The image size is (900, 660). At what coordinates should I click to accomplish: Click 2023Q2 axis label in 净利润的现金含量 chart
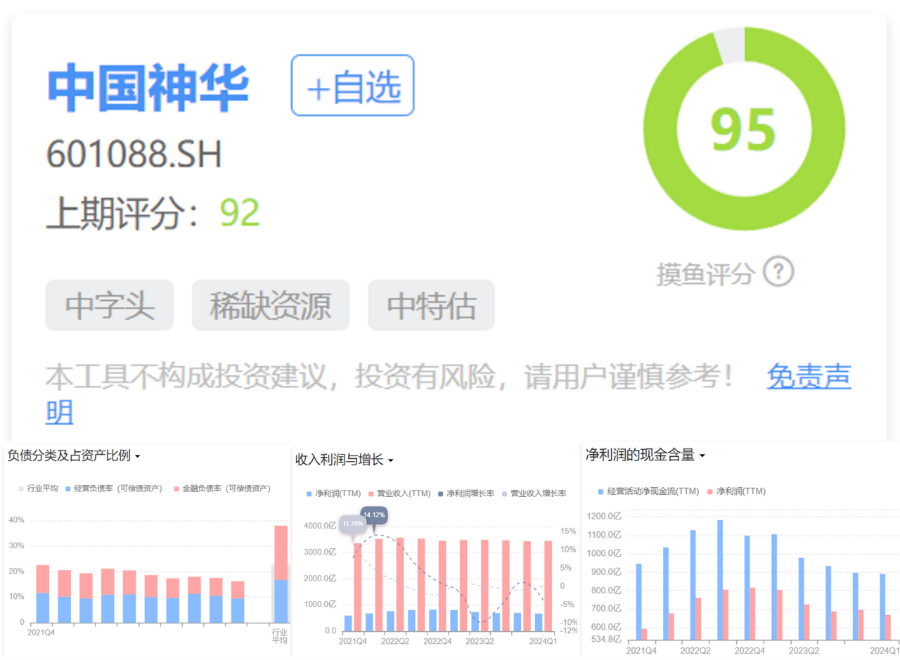(804, 651)
